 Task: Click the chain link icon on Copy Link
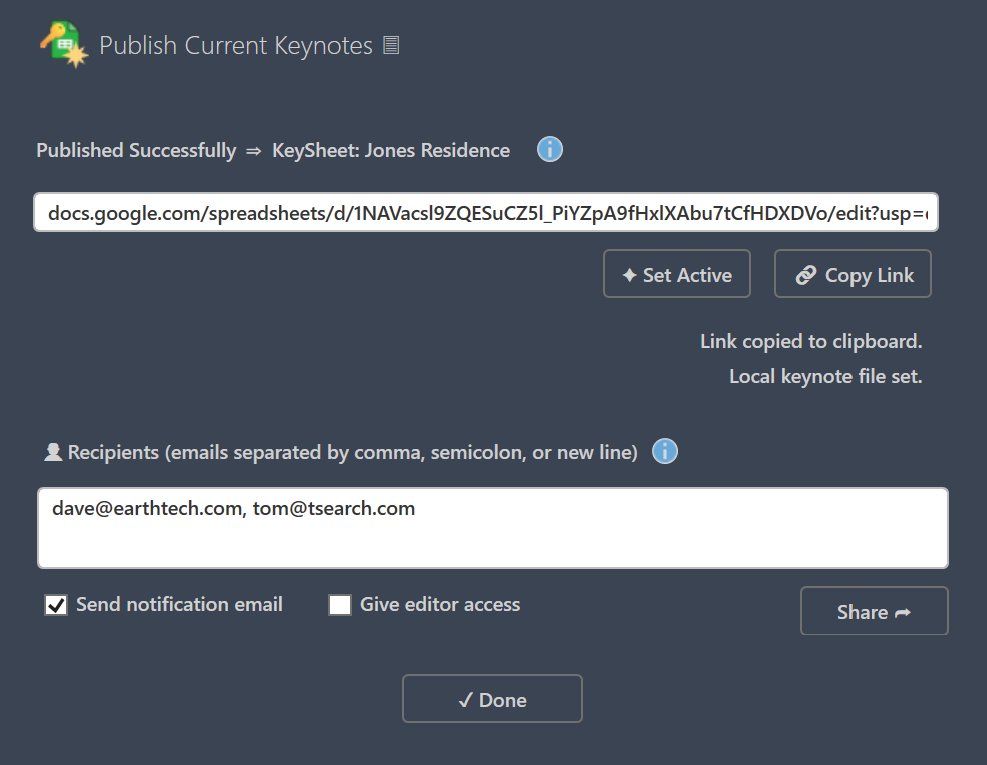click(807, 273)
